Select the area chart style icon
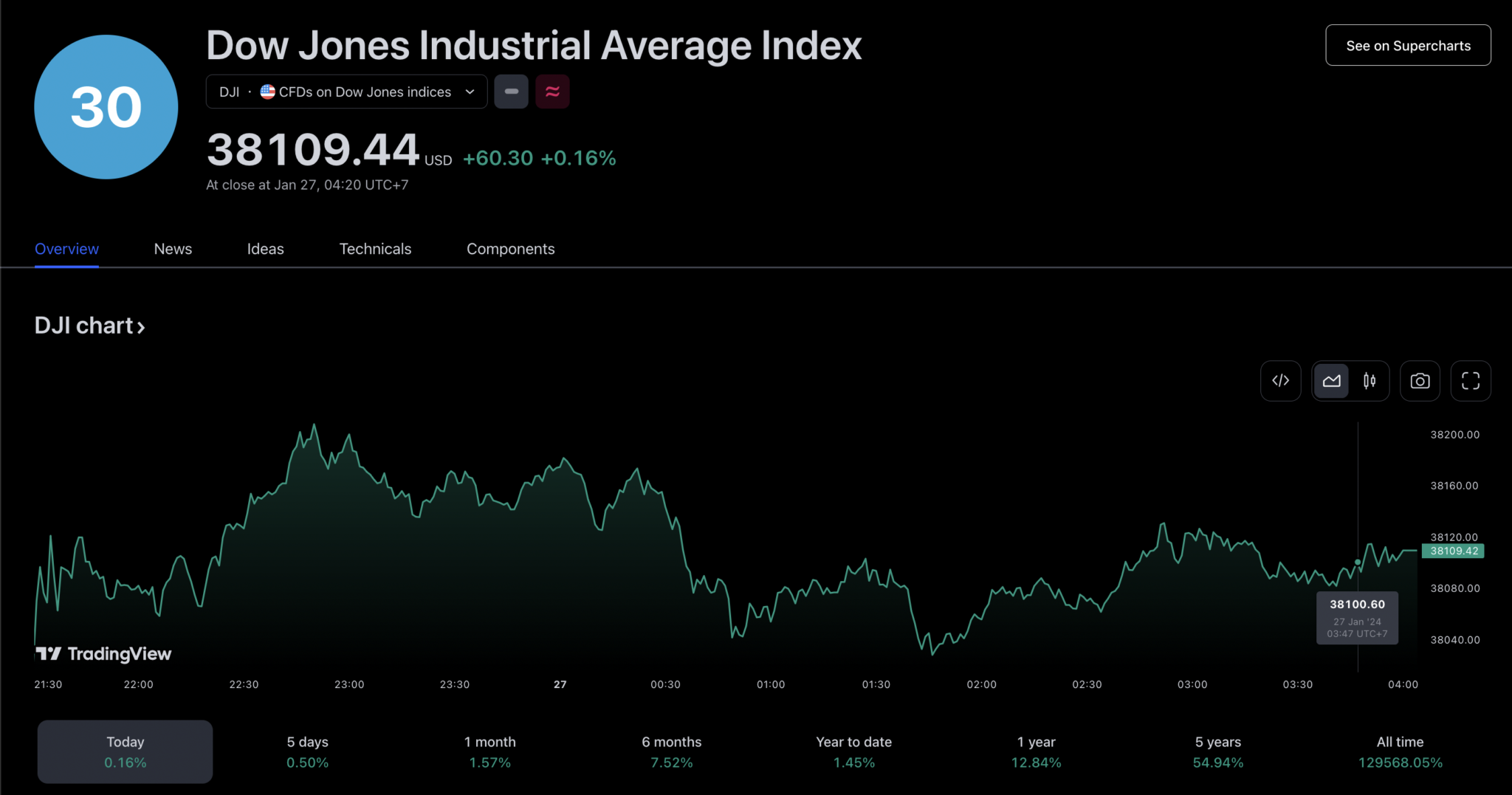Viewport: 1512px width, 795px height. point(1332,381)
